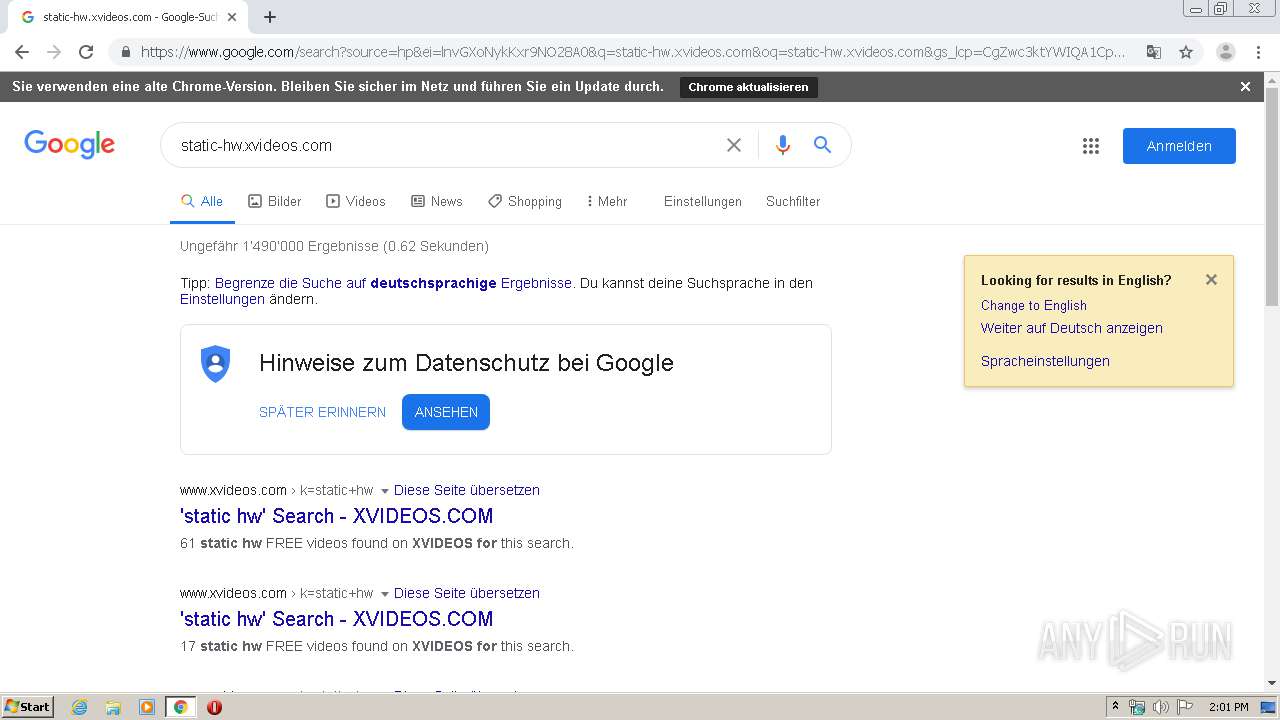1280x720 pixels.
Task: Click SPÄTER ERINNERN
Action: point(322,412)
